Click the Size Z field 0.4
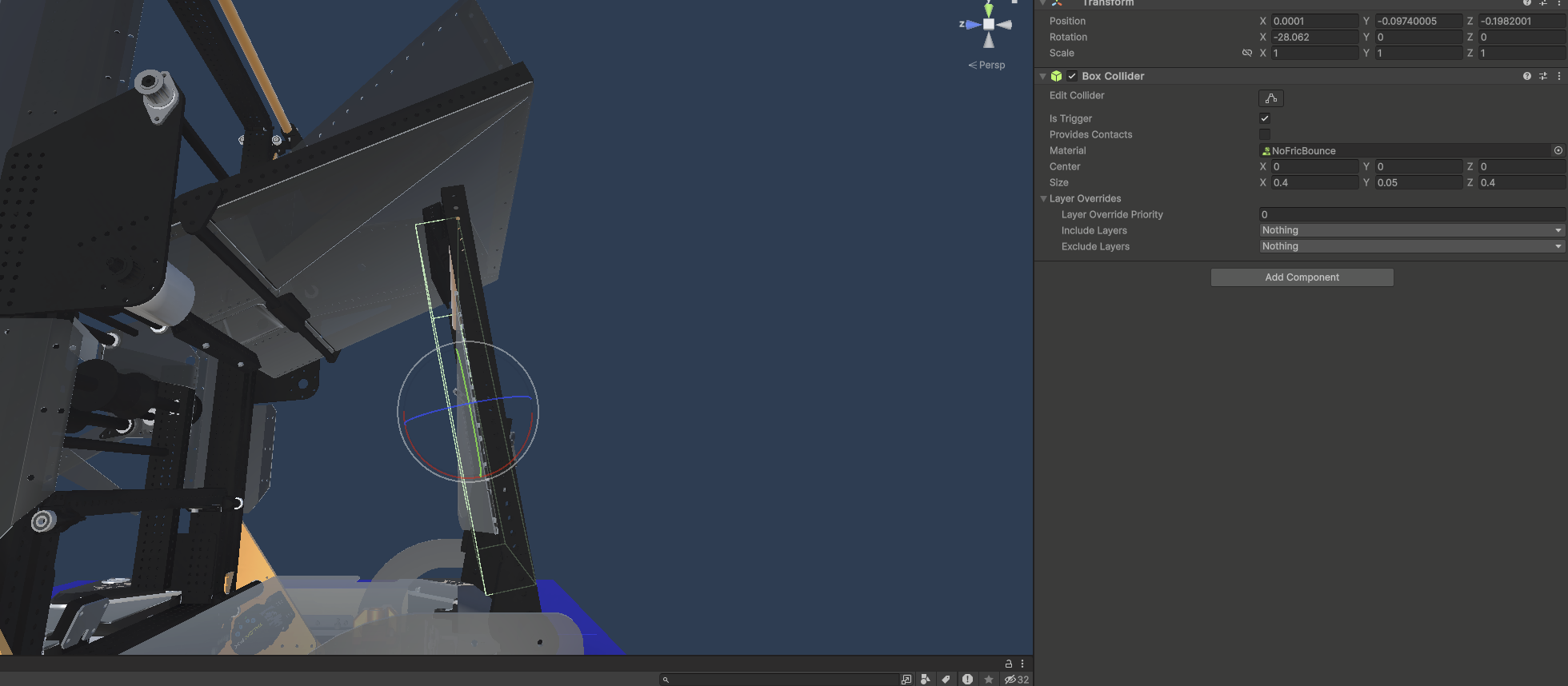 point(1522,182)
